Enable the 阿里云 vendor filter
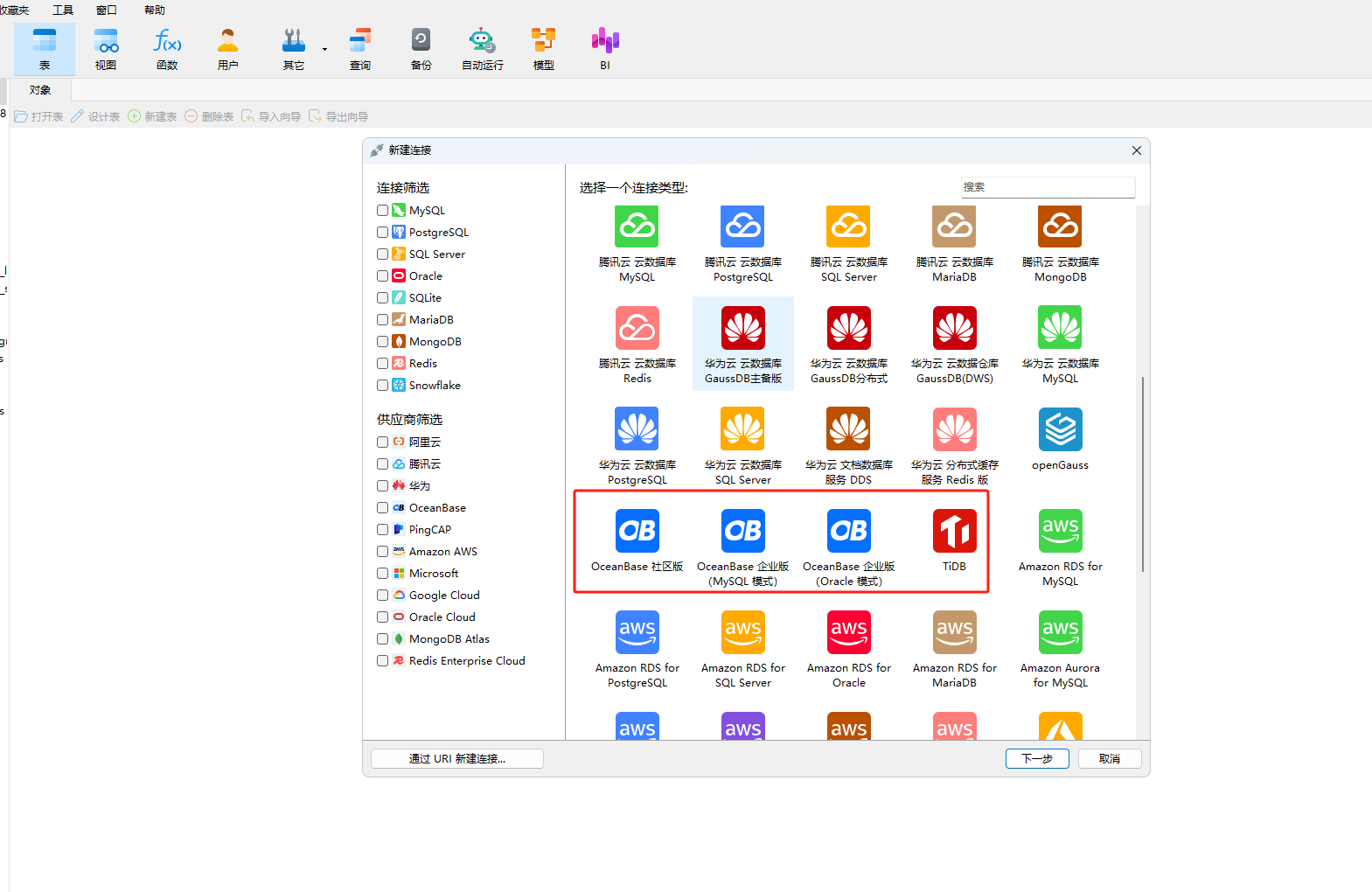This screenshot has height=892, width=1372. pos(382,442)
